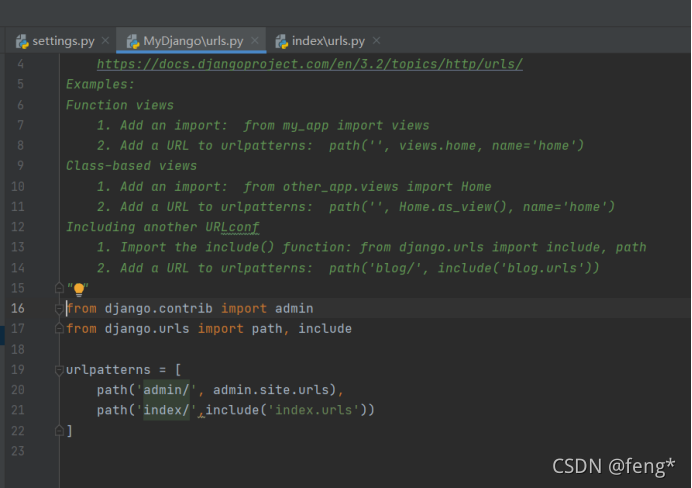Collapse the urlpatterns list fold at line 19
692x488 pixels.
(60, 370)
